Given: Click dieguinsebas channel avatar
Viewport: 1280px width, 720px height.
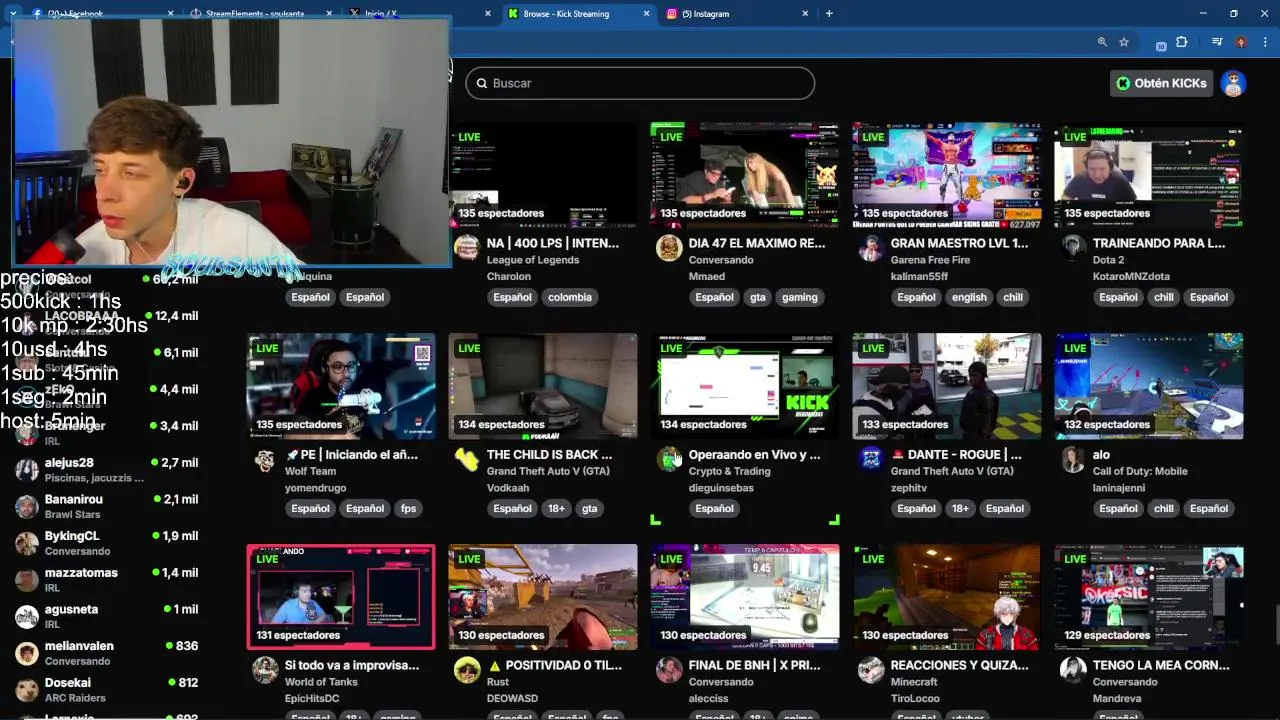Looking at the screenshot, I should click(x=669, y=459).
